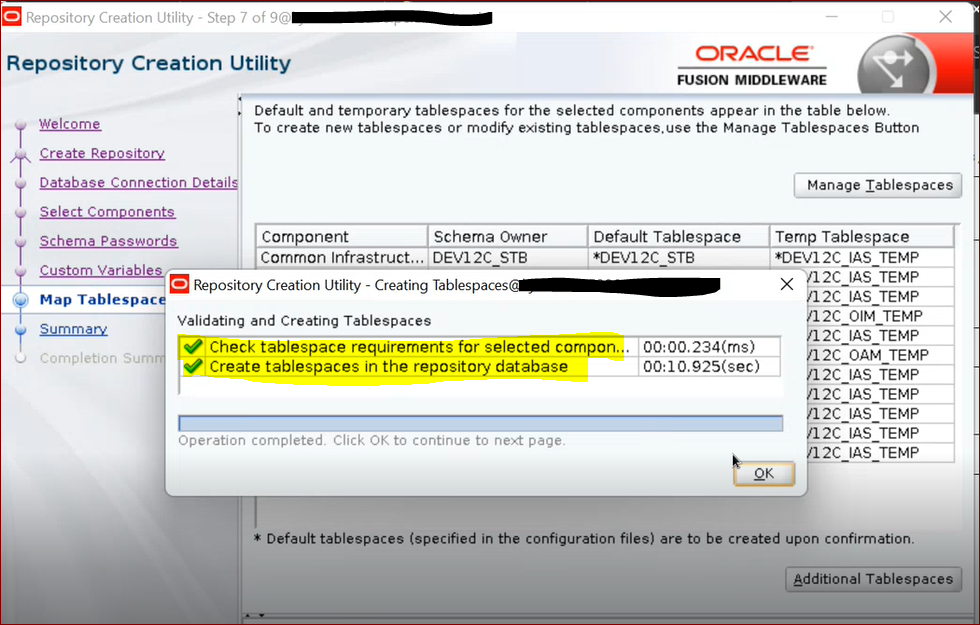Go to the Create Repository step

[102, 153]
